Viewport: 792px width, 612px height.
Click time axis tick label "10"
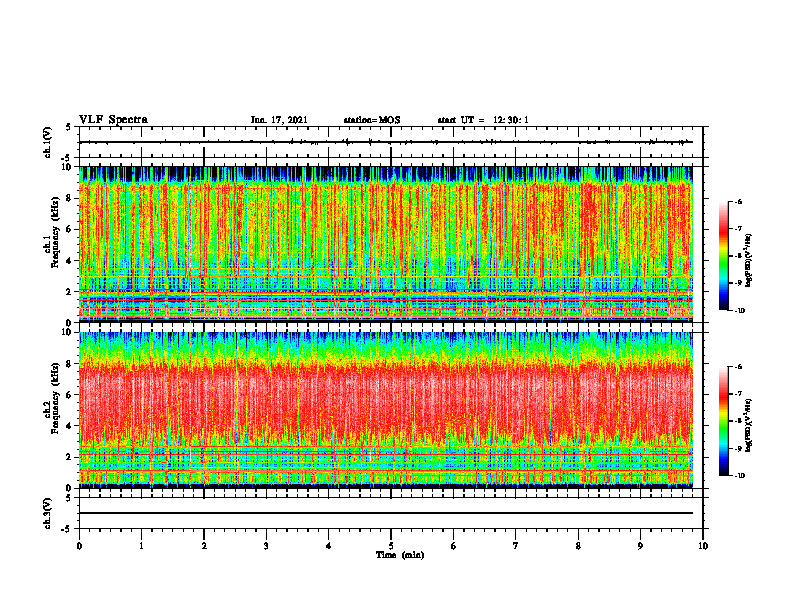[703, 546]
